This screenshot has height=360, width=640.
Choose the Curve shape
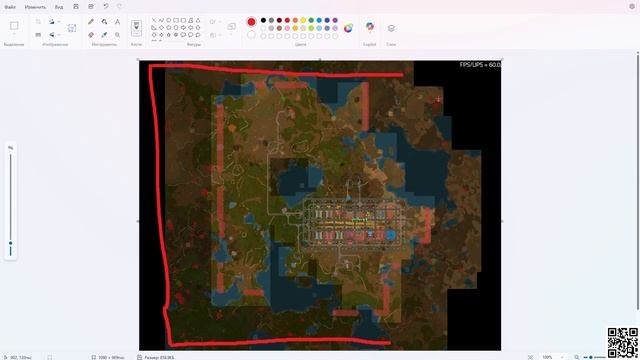(161, 20)
